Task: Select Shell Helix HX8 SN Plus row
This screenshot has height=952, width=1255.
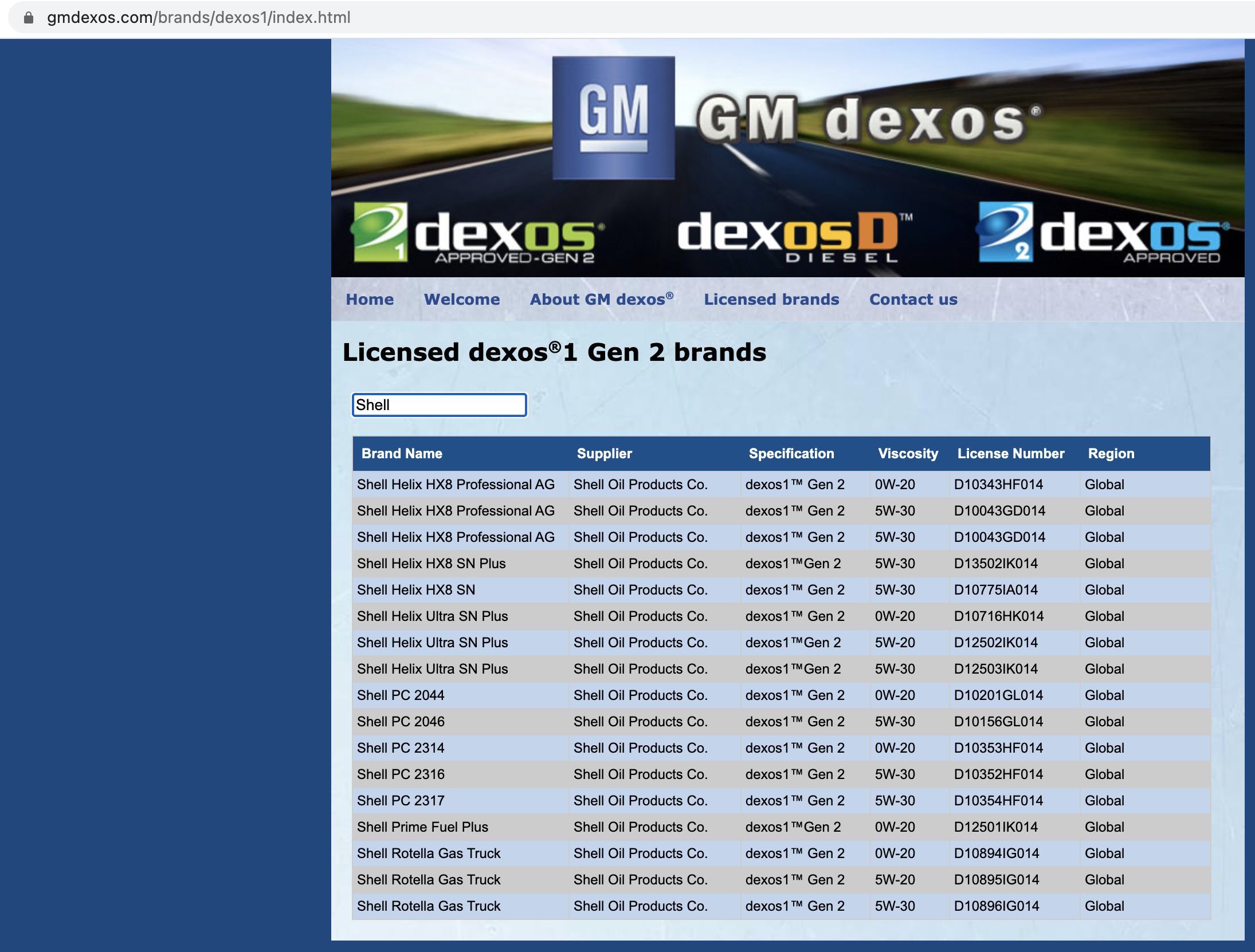Action: [782, 564]
